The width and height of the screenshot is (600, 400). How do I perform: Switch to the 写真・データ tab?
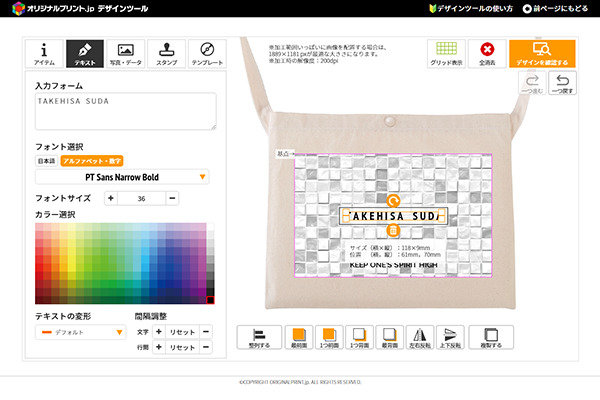tap(126, 53)
